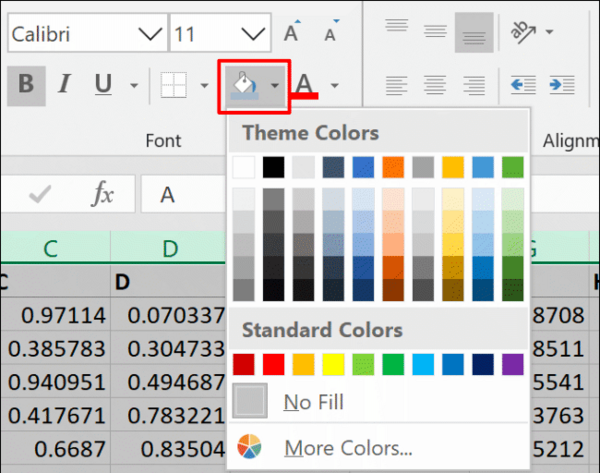
Task: Open Fill Color dropdown arrow
Action: coord(275,85)
